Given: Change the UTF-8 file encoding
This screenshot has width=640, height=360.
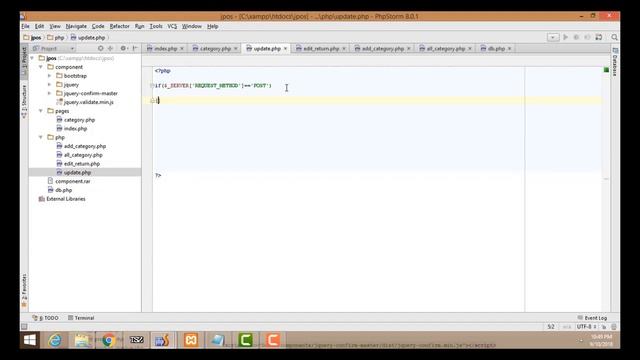Looking at the screenshot, I should 587,327.
